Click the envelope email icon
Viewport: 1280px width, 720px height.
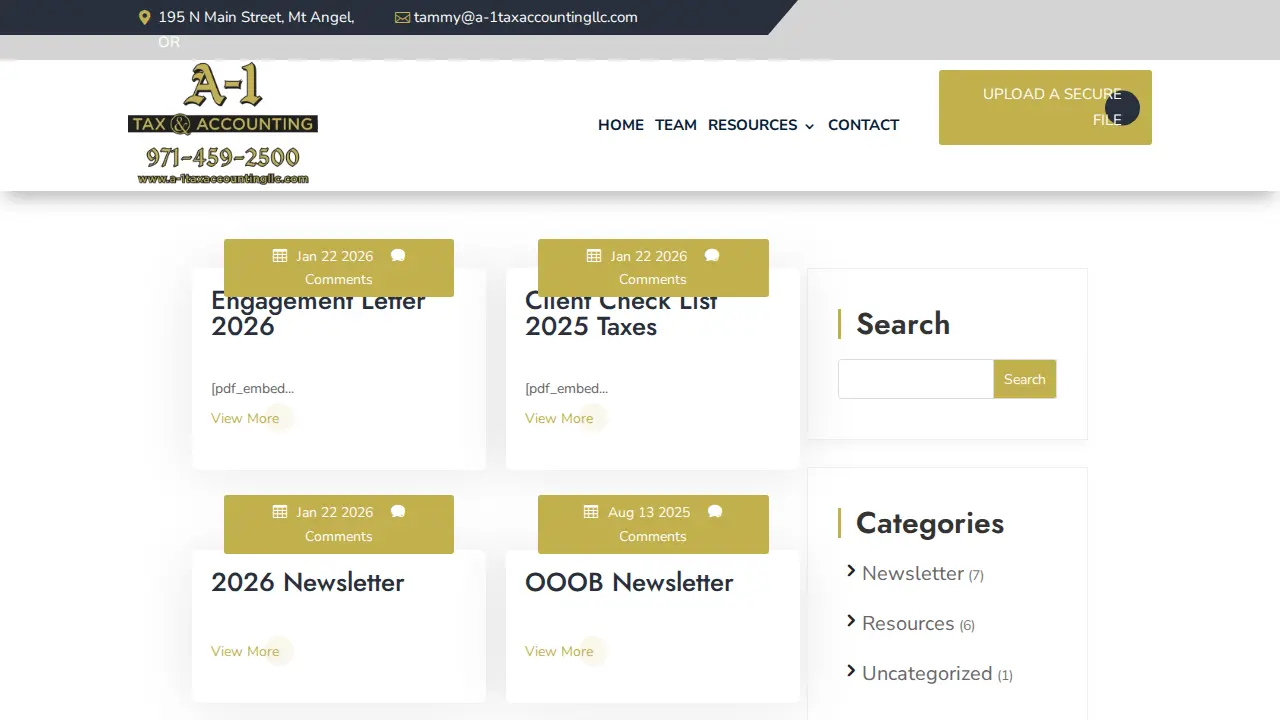coord(402,17)
